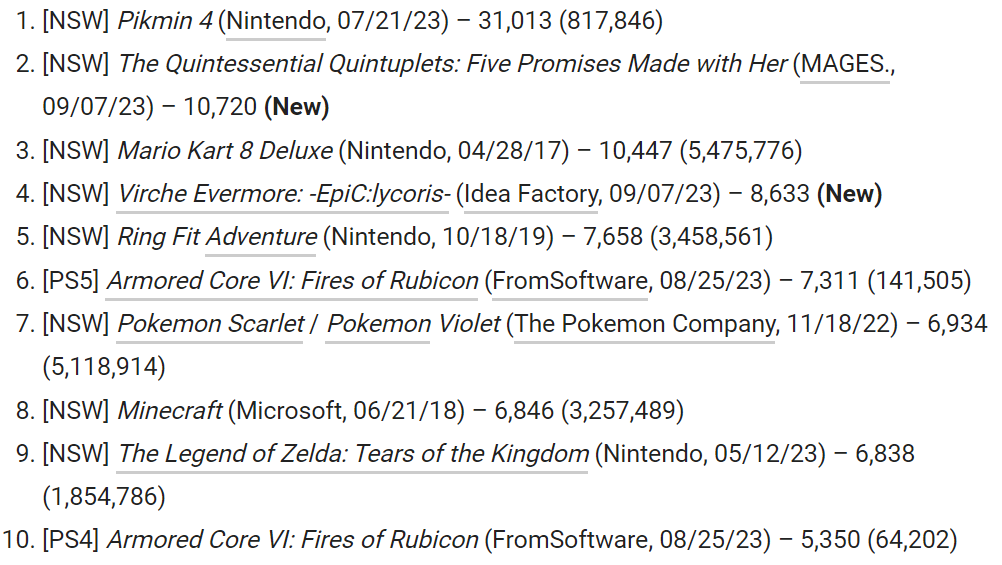Viewport: 1002px width, 565px height.
Task: Open Zelda: Tears of the Kingdom link
Action: 353,454
